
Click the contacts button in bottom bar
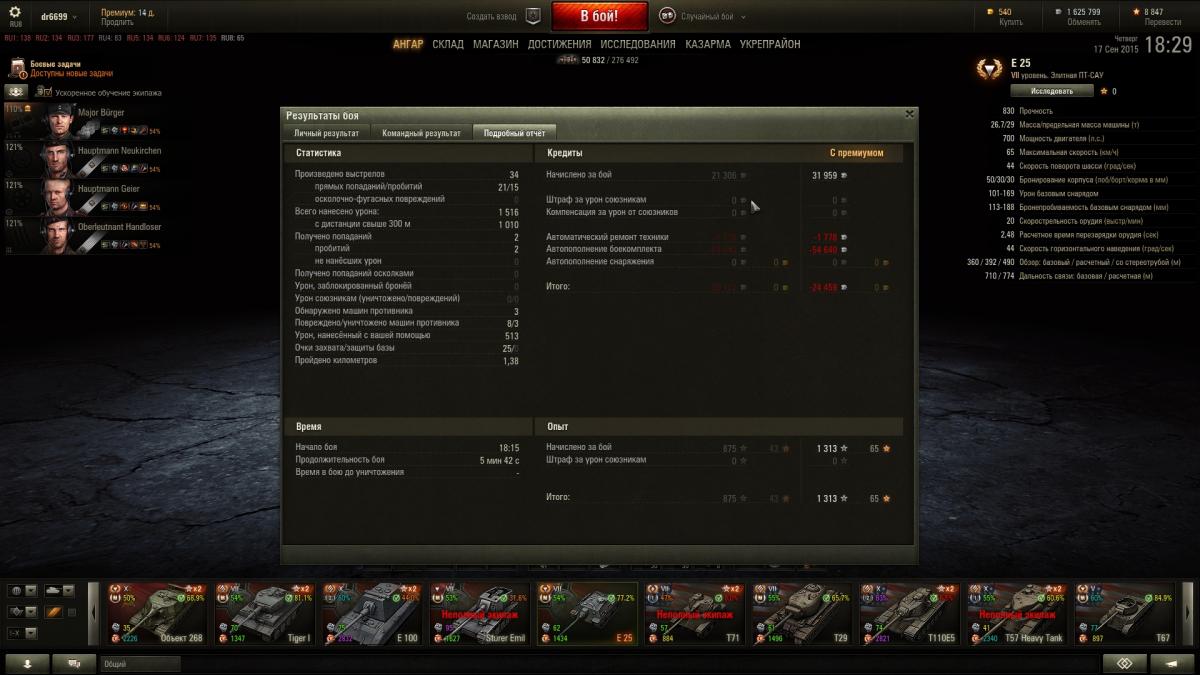pos(28,664)
